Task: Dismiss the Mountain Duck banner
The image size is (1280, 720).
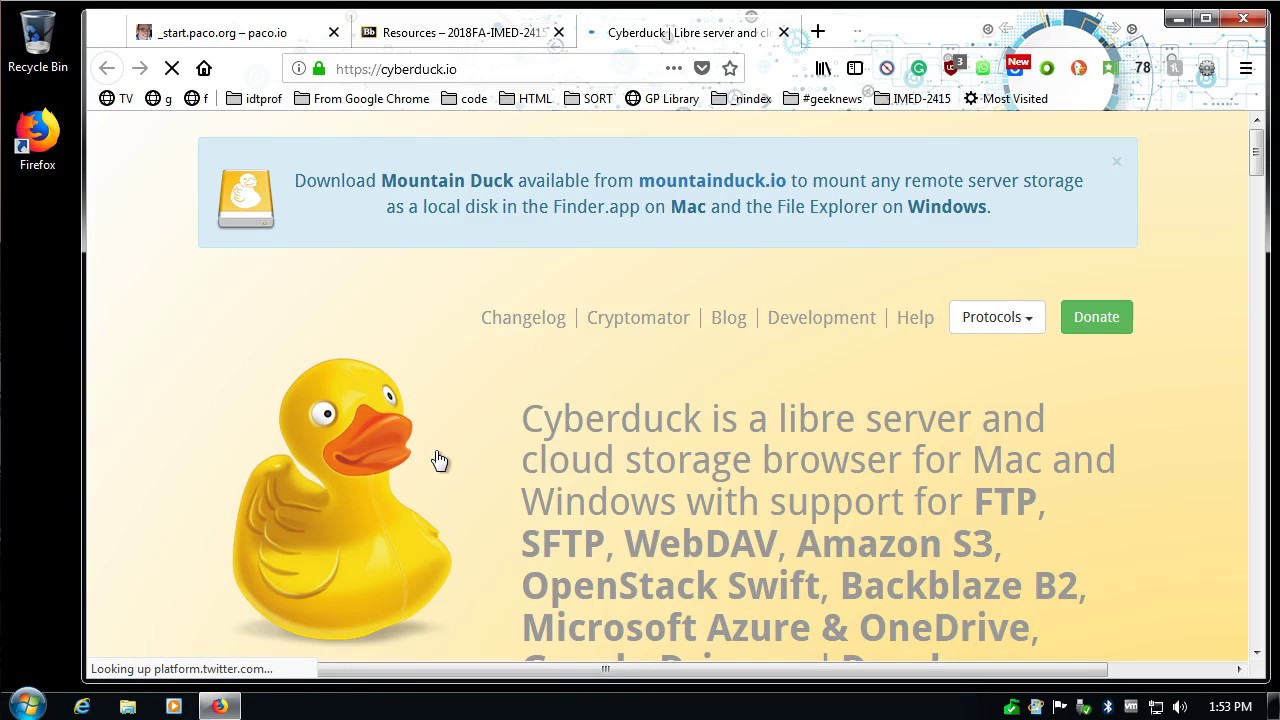Action: (1117, 161)
